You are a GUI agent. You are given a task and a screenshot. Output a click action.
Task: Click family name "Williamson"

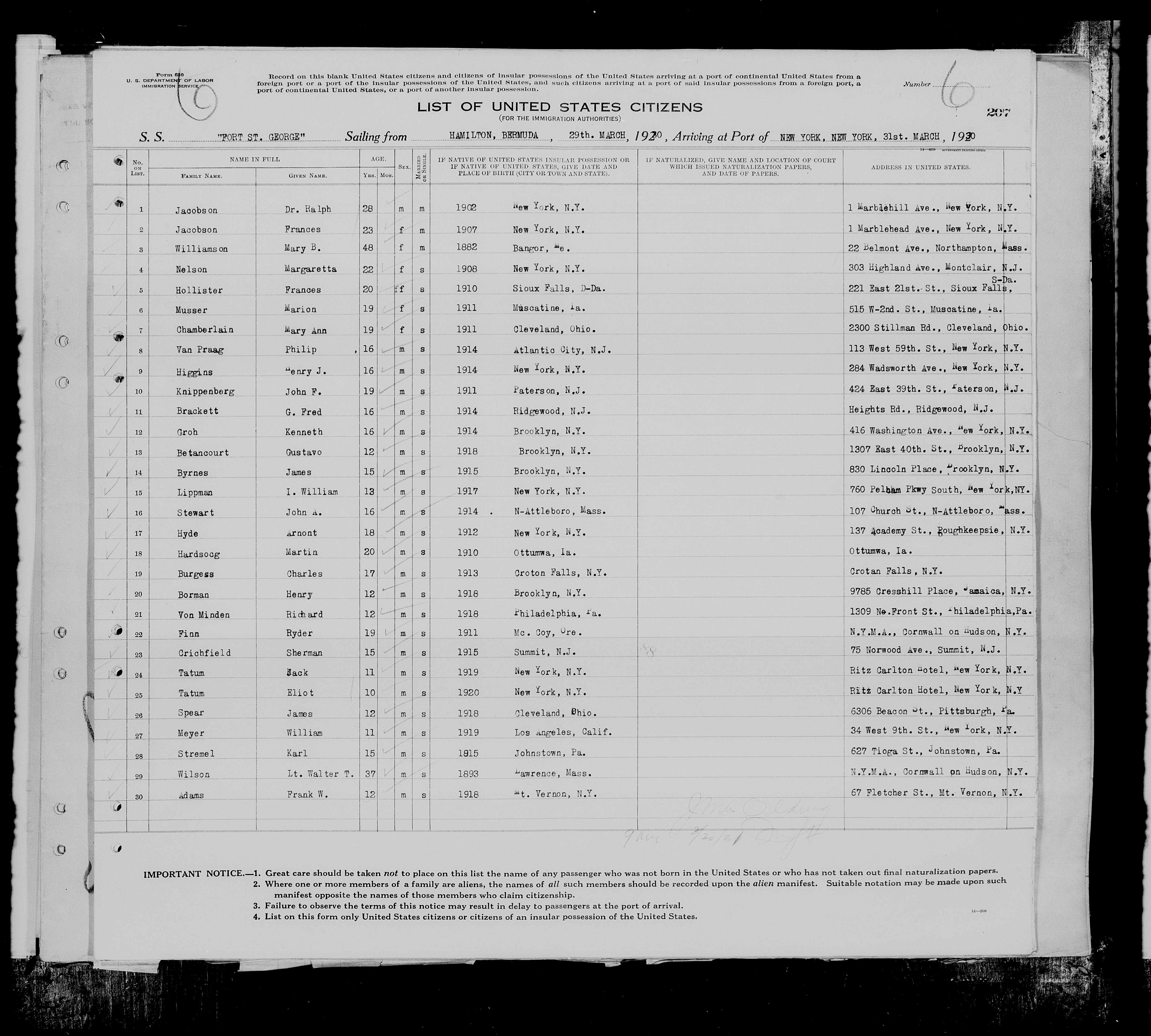(x=201, y=249)
